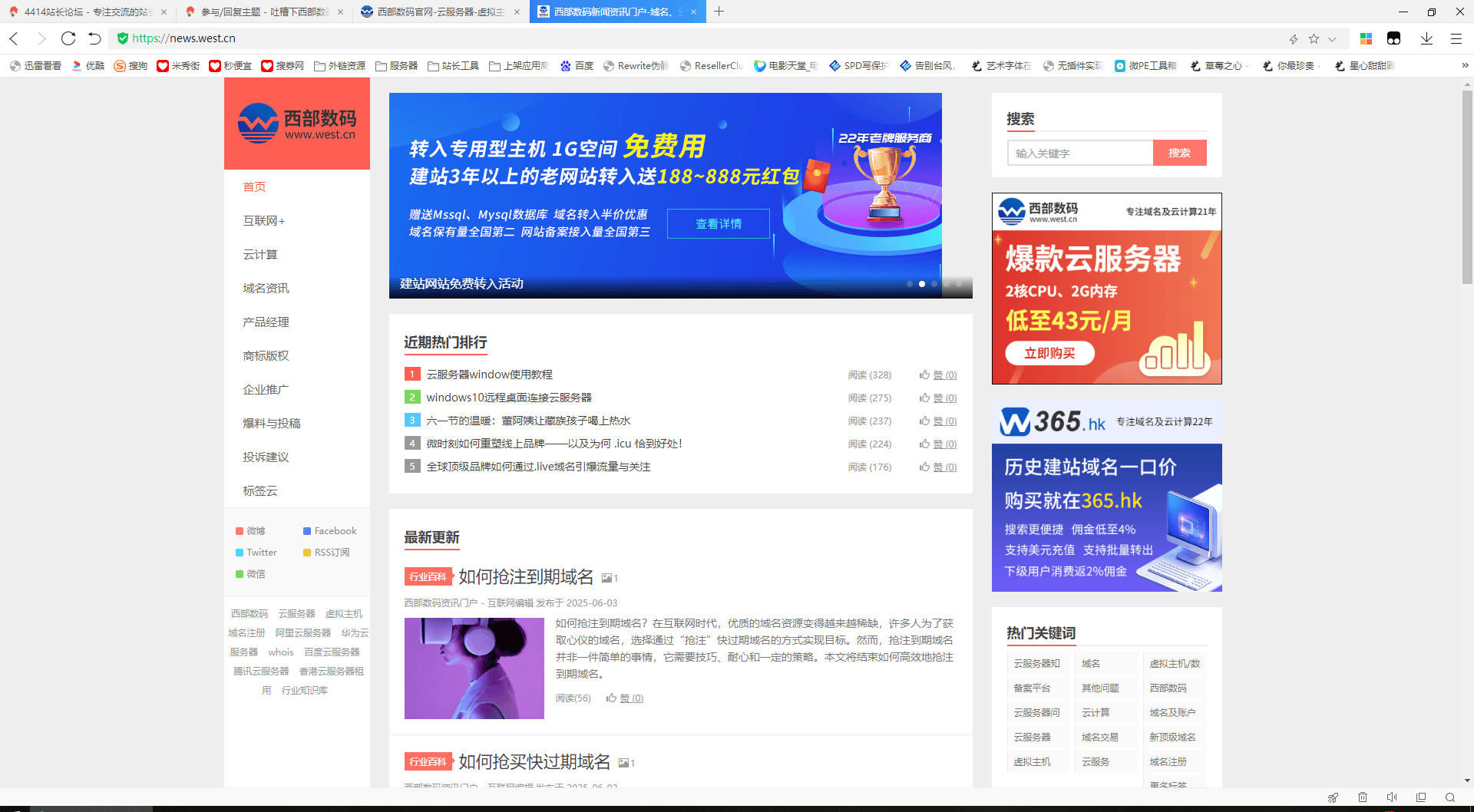
Task: Reload the page with the refresh icon
Action: pos(68,38)
